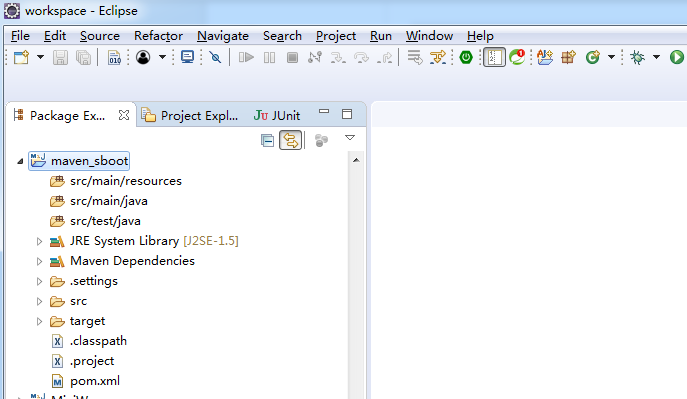The width and height of the screenshot is (687, 399).
Task: Click the green Spring Boot power icon
Action: click(x=466, y=57)
